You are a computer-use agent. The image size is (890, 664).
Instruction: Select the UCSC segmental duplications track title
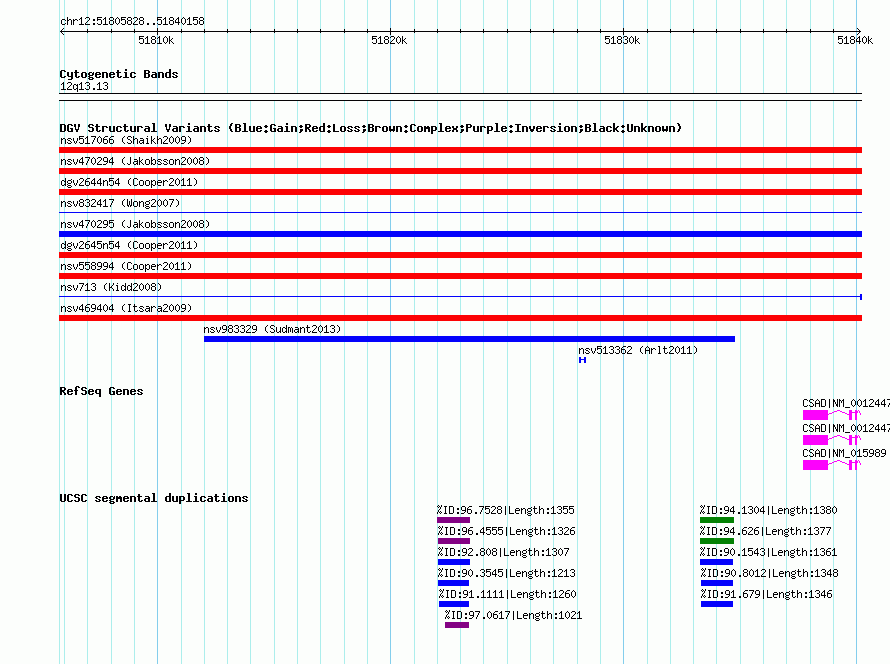tap(154, 498)
